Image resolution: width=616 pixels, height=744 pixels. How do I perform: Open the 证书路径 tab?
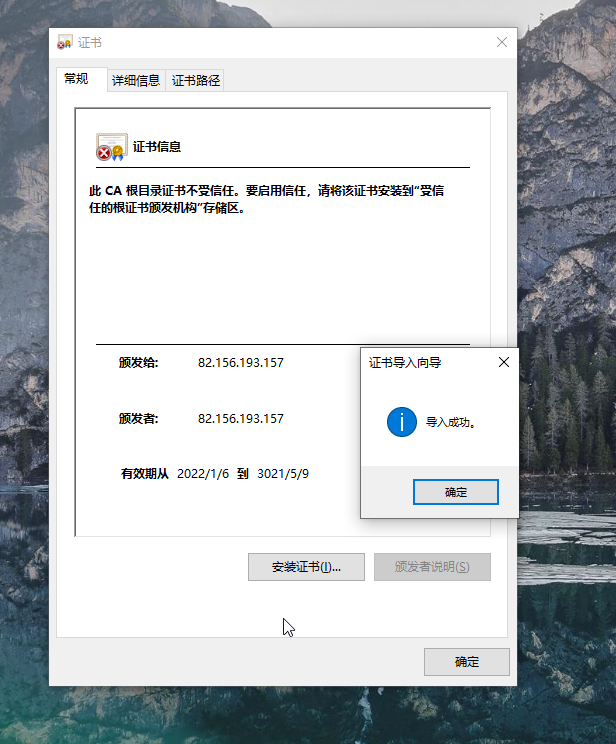click(195, 80)
